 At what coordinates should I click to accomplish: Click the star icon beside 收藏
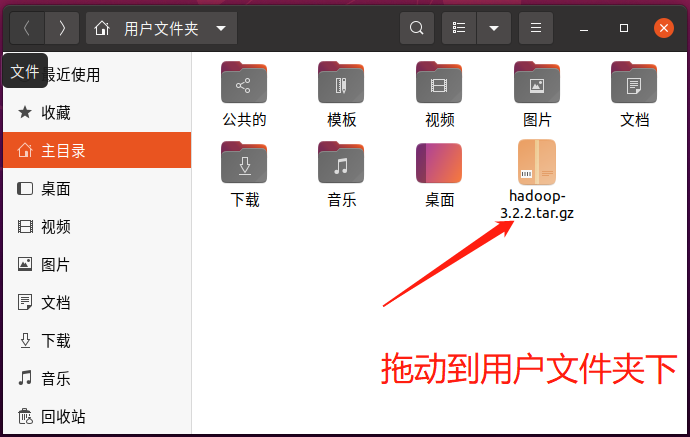click(25, 112)
